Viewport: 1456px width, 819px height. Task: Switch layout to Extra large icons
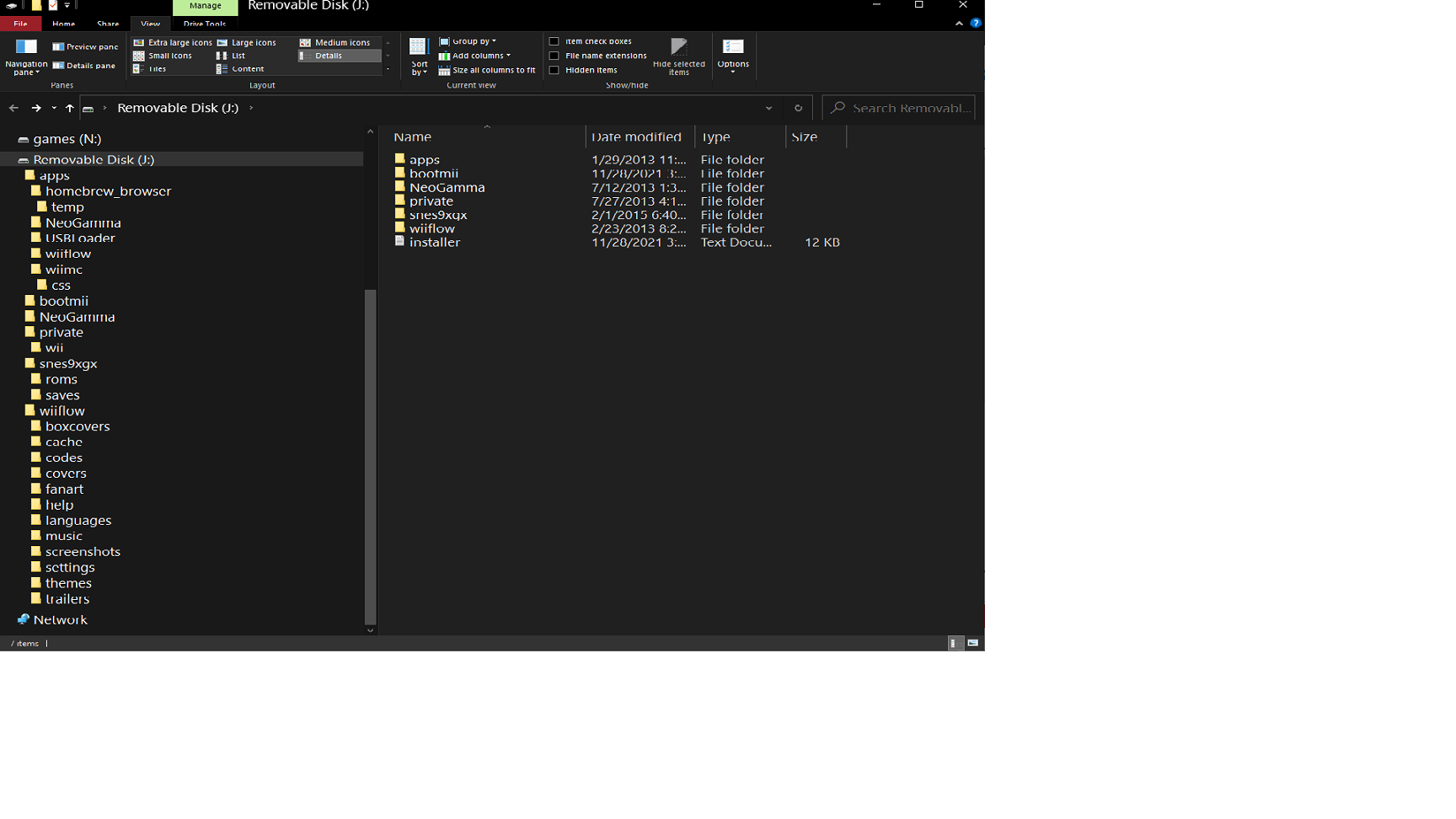pyautogui.click(x=173, y=42)
